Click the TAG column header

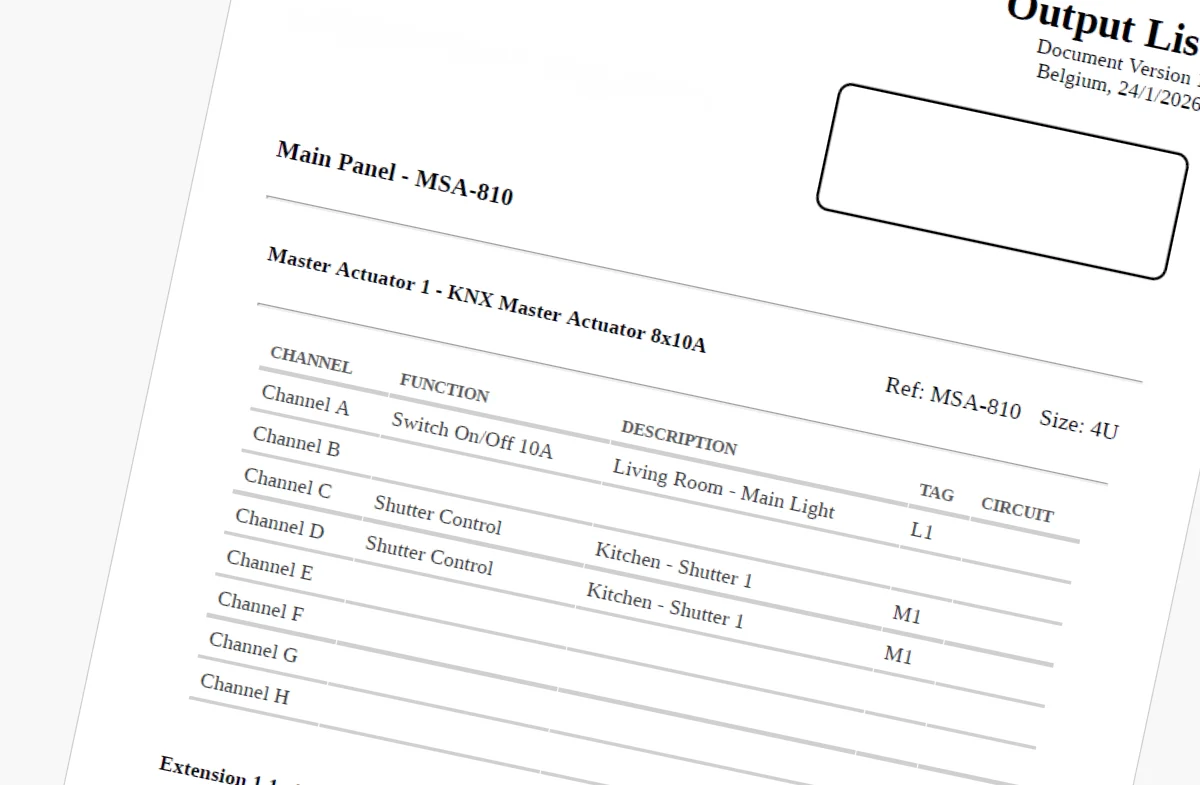(936, 492)
